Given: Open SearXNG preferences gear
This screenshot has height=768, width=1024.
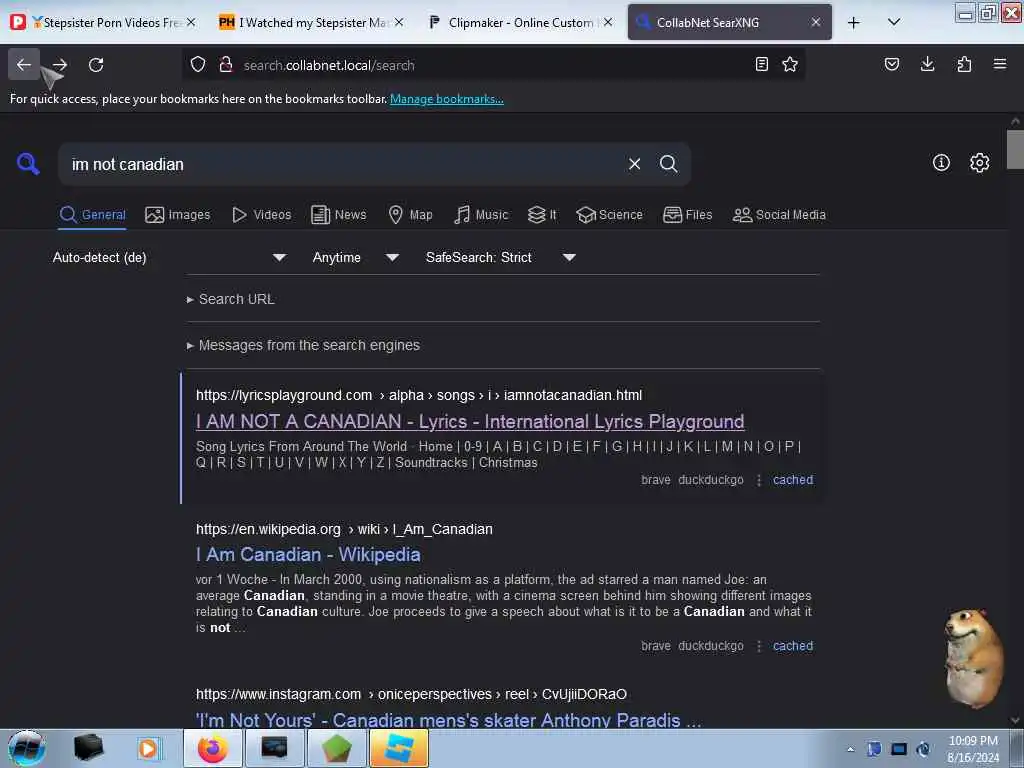Looking at the screenshot, I should (980, 163).
